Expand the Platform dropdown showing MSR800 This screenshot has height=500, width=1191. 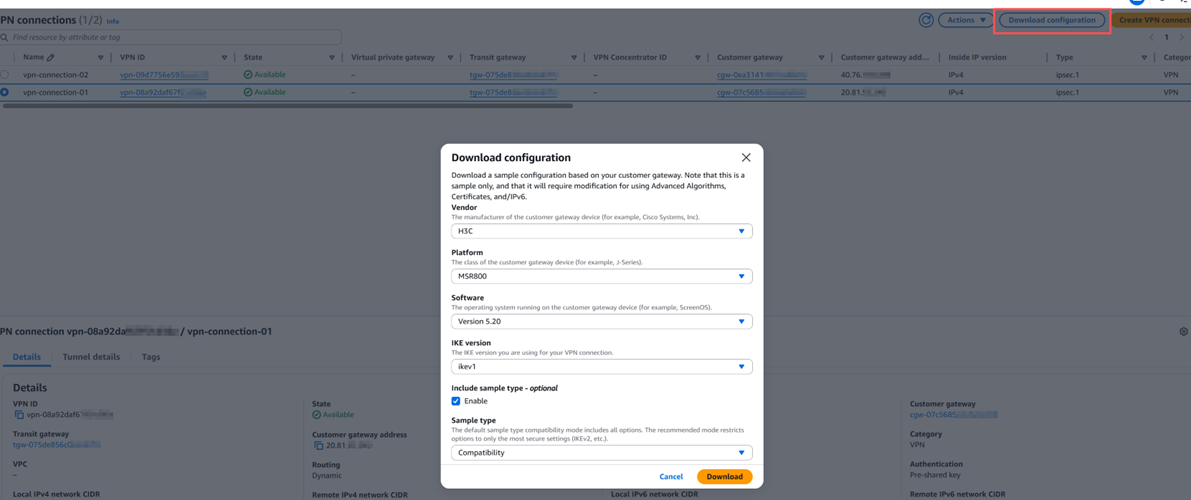pyautogui.click(x=601, y=276)
